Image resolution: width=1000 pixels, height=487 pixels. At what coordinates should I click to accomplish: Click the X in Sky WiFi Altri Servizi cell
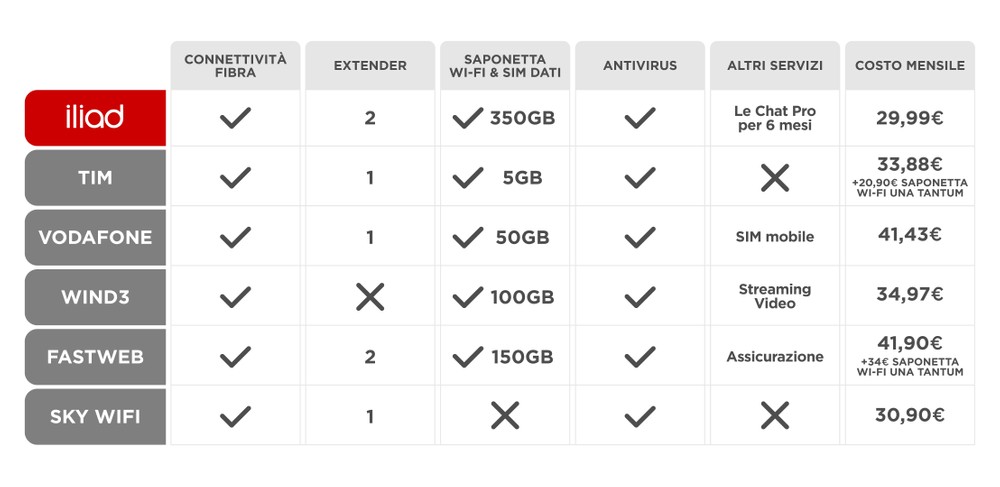[x=774, y=415]
